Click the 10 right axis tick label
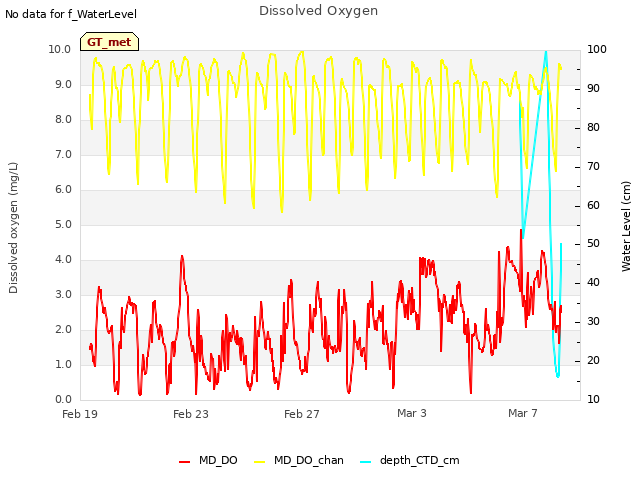This screenshot has height=480, width=640. [x=593, y=399]
